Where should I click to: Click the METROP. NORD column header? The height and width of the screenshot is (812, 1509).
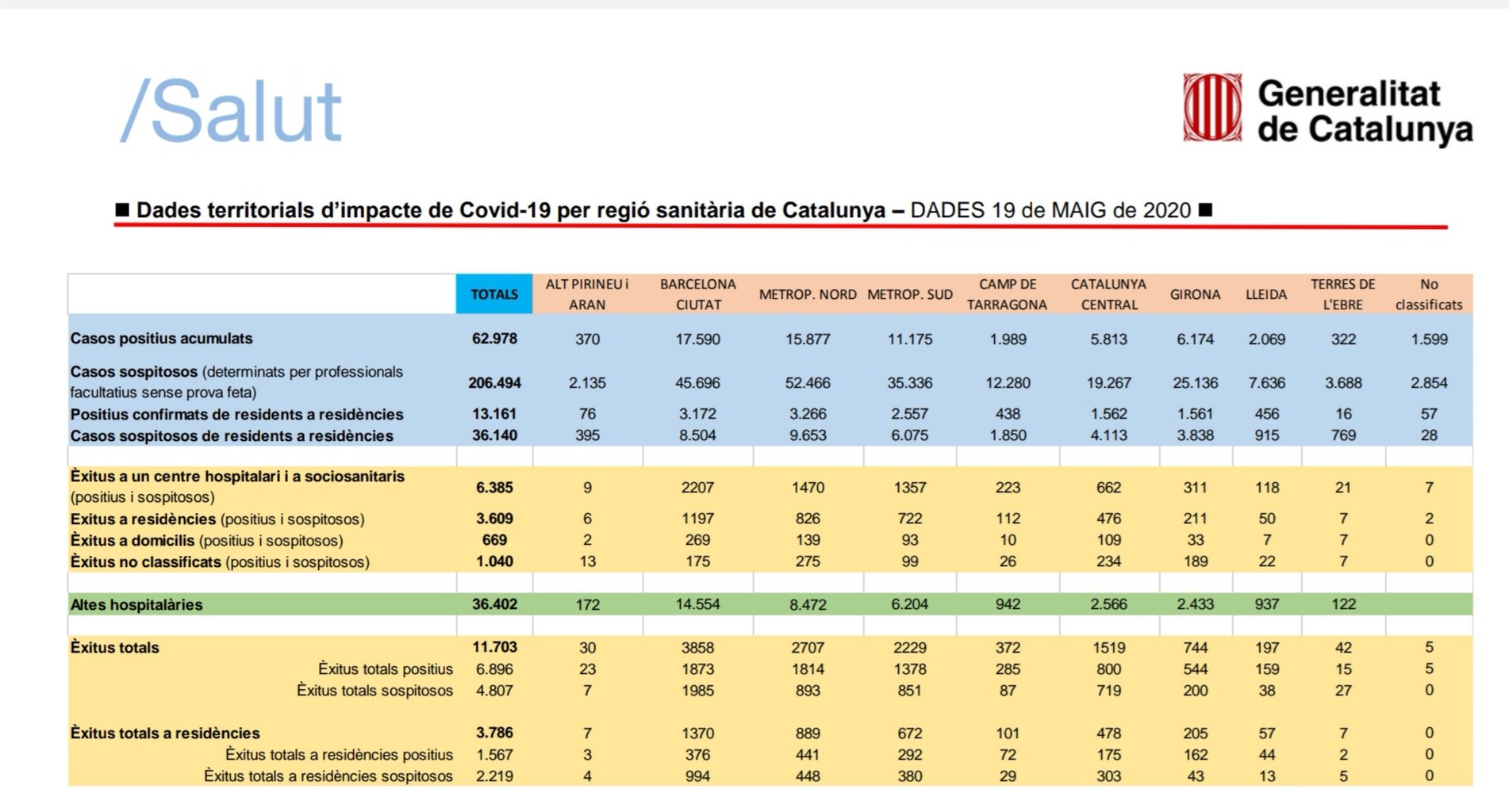[x=807, y=294]
